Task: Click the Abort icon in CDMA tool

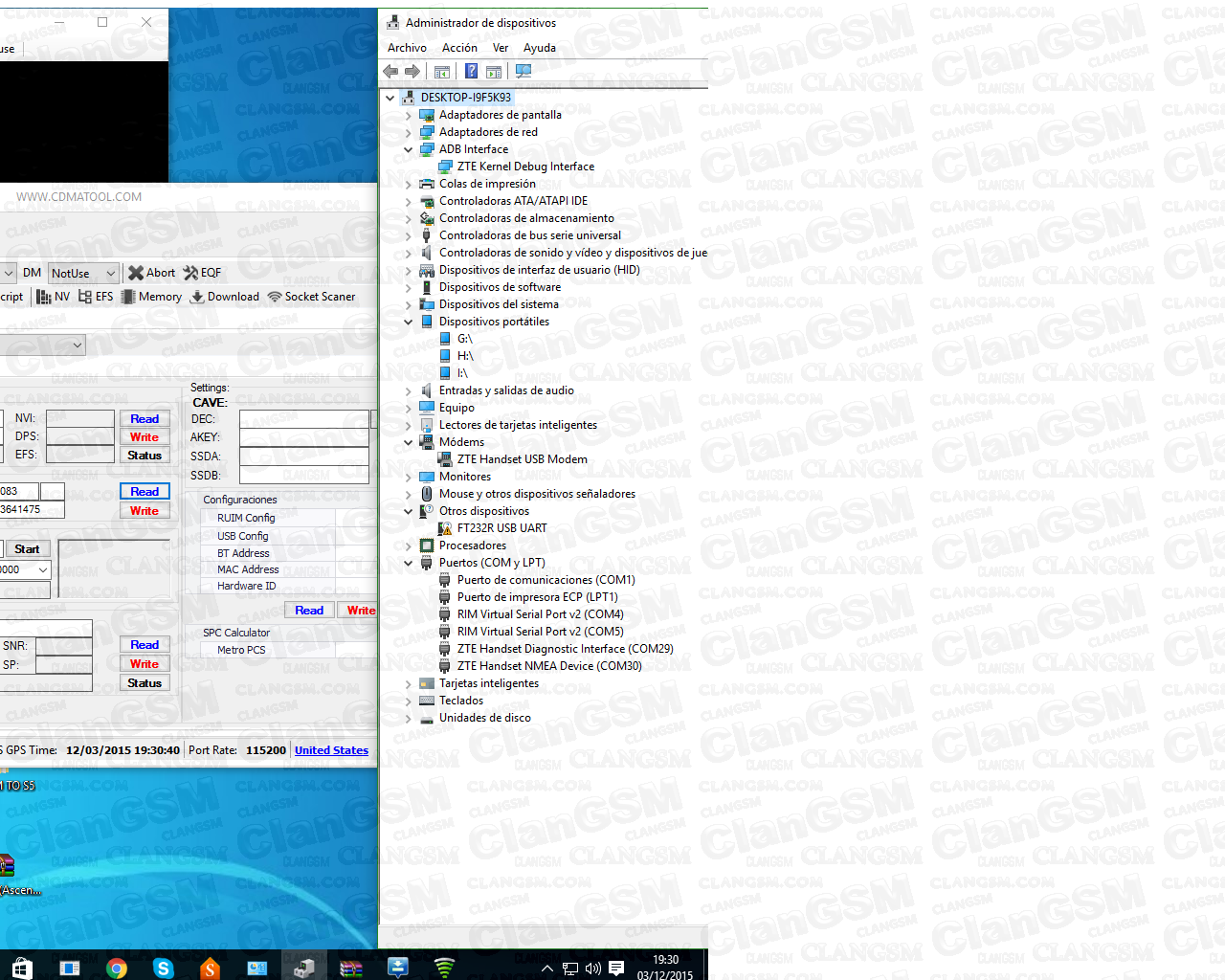Action: pyautogui.click(x=151, y=273)
